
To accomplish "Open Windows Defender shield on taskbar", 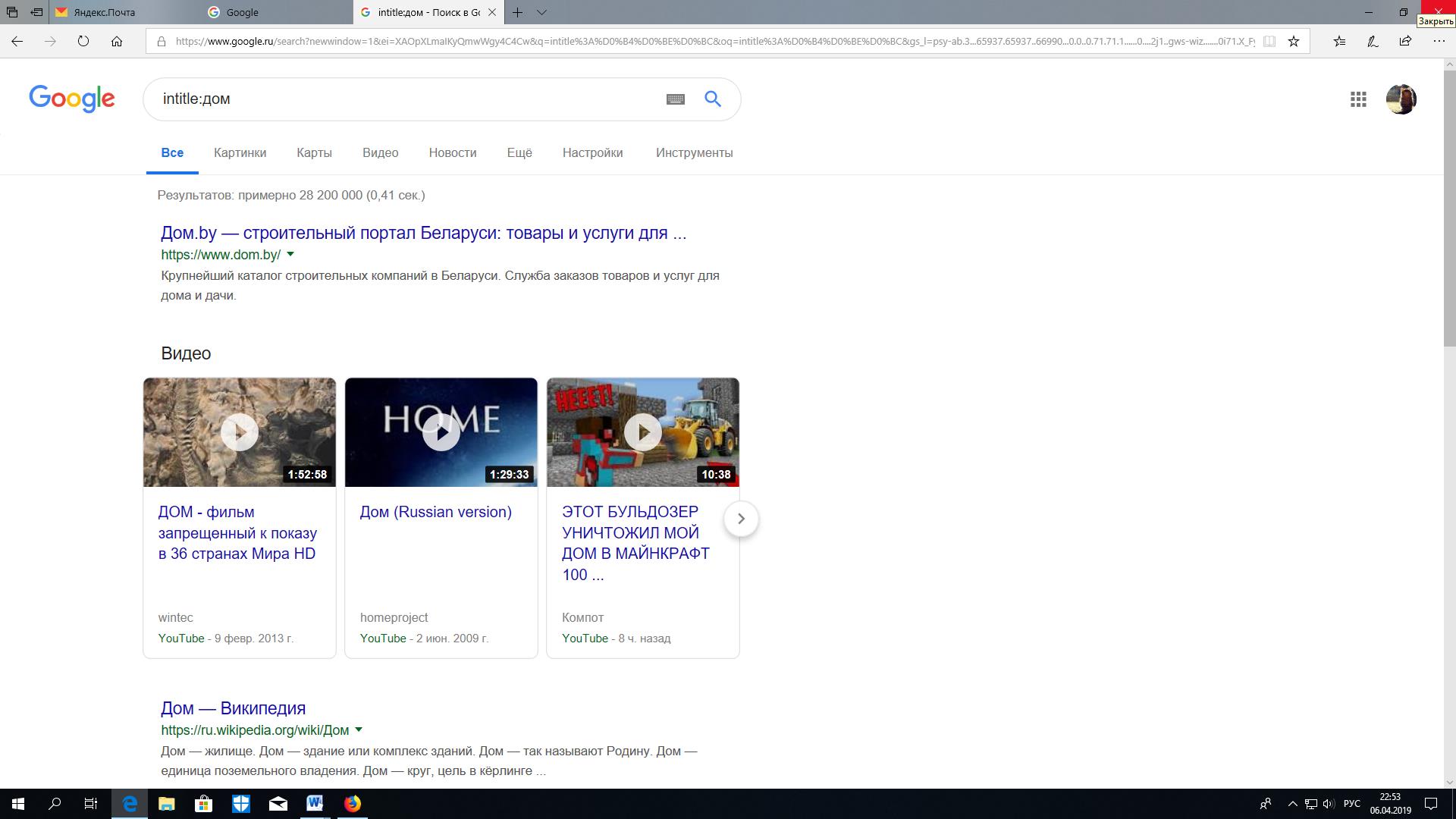I will pos(241,804).
